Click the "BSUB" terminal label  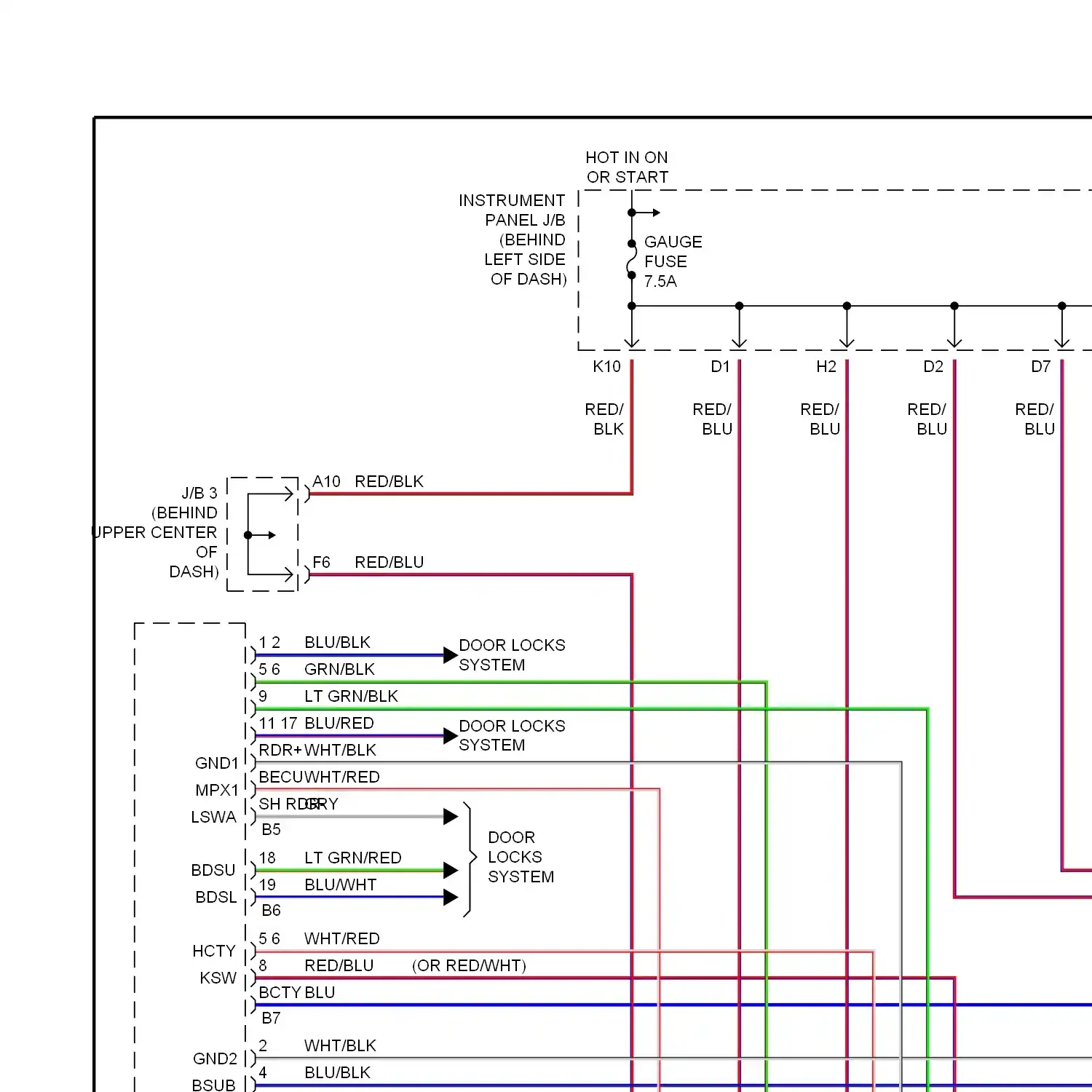tap(213, 1085)
